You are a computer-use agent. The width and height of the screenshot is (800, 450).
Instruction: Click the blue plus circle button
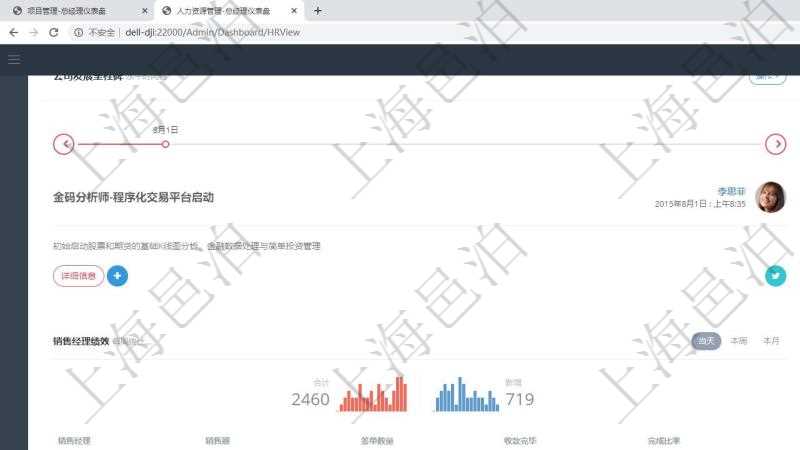(x=117, y=275)
